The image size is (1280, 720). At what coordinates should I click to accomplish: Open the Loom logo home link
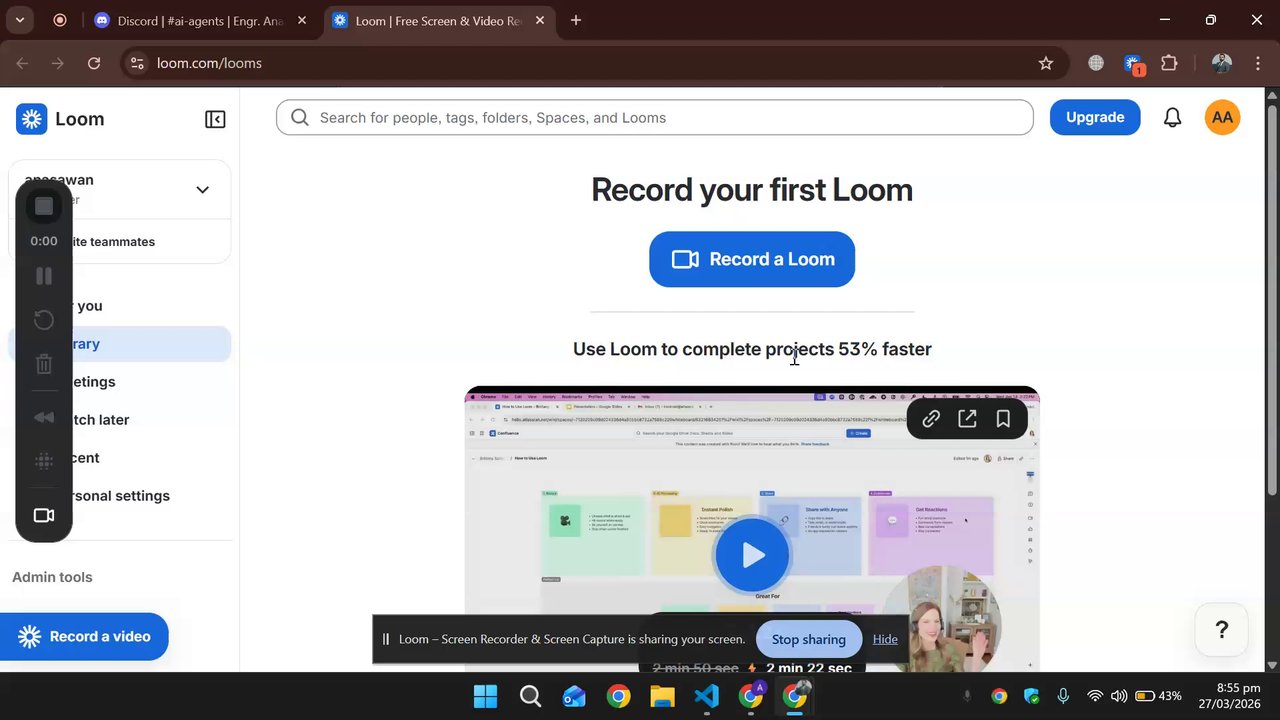pos(60,119)
